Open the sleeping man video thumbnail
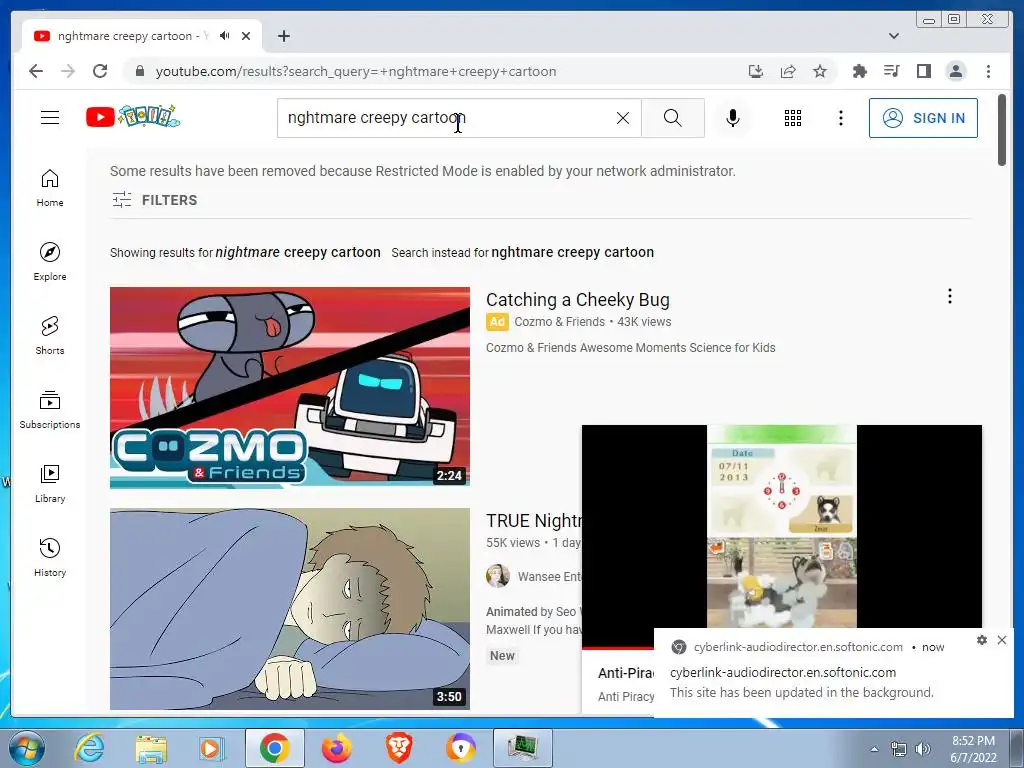This screenshot has width=1024, height=768. click(289, 609)
